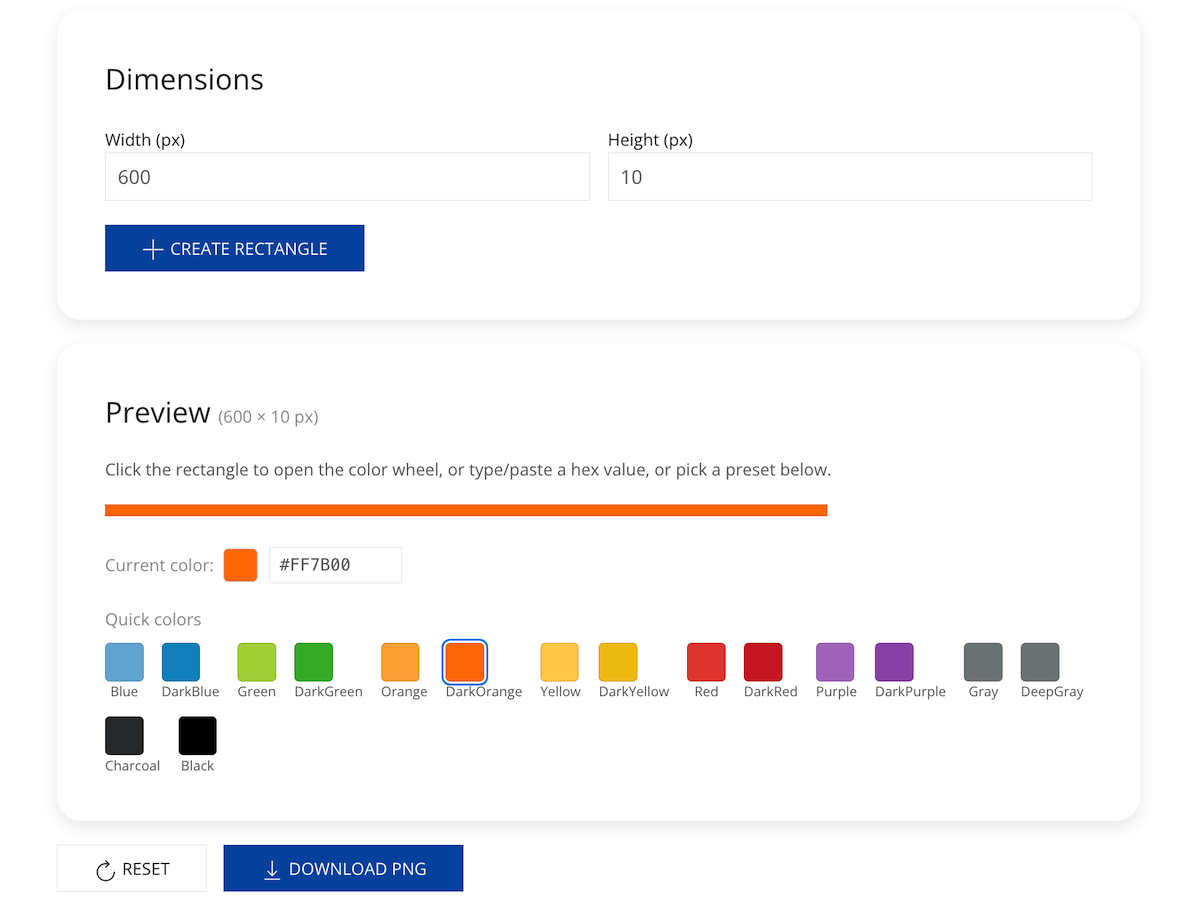Select the DarkOrange swatch
1200x911 pixels.
point(464,662)
